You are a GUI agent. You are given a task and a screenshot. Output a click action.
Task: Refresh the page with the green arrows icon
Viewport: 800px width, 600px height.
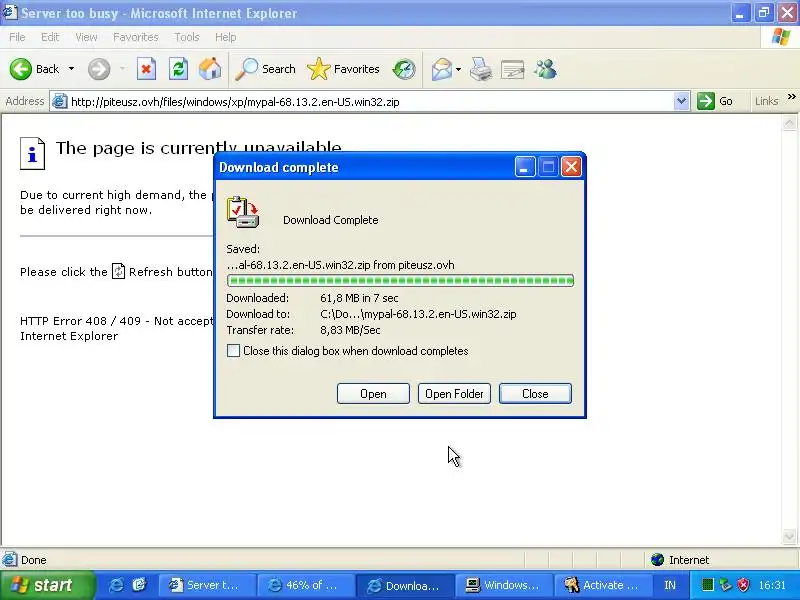178,69
